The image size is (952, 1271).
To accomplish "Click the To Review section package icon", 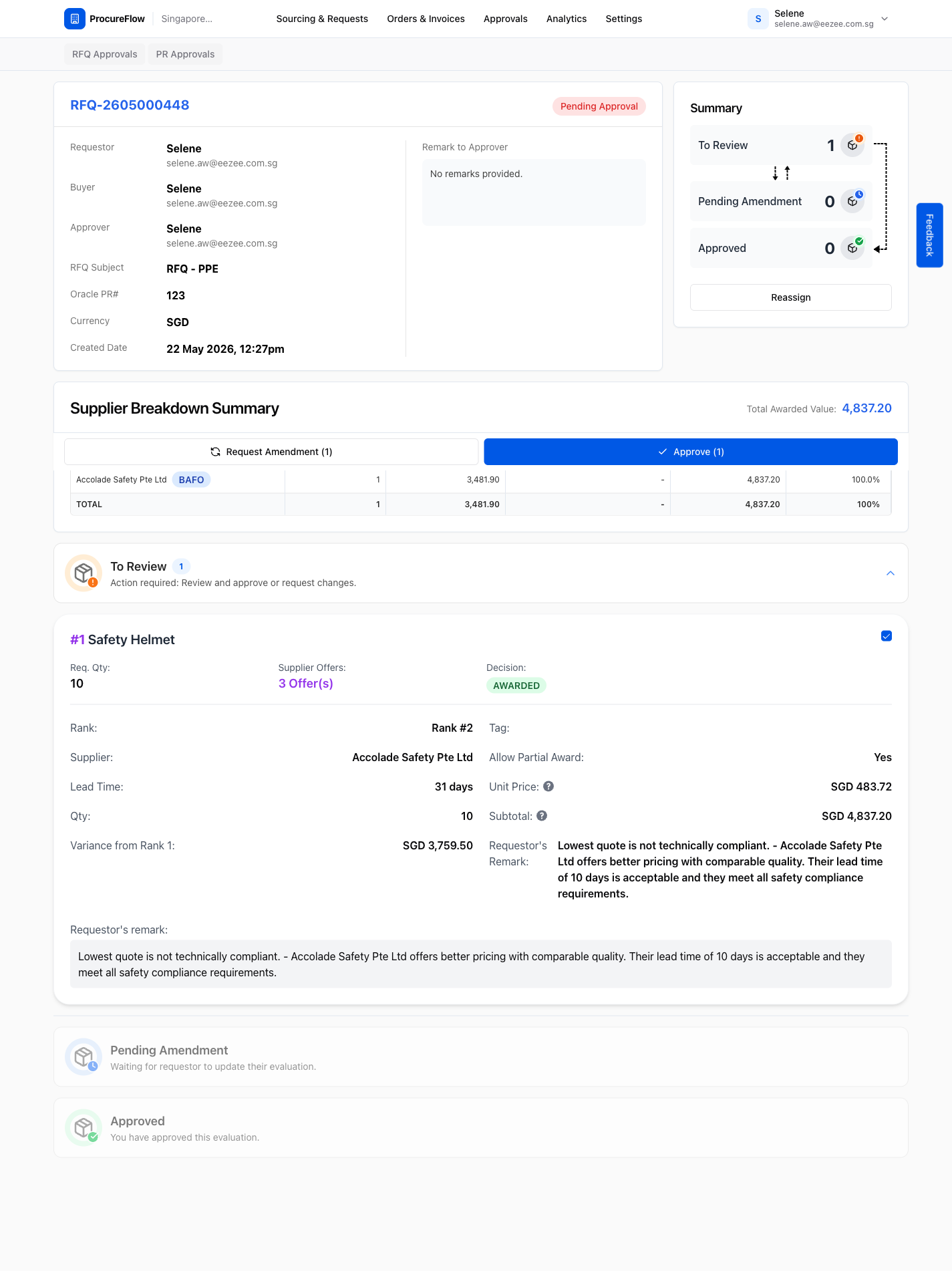I will point(84,573).
